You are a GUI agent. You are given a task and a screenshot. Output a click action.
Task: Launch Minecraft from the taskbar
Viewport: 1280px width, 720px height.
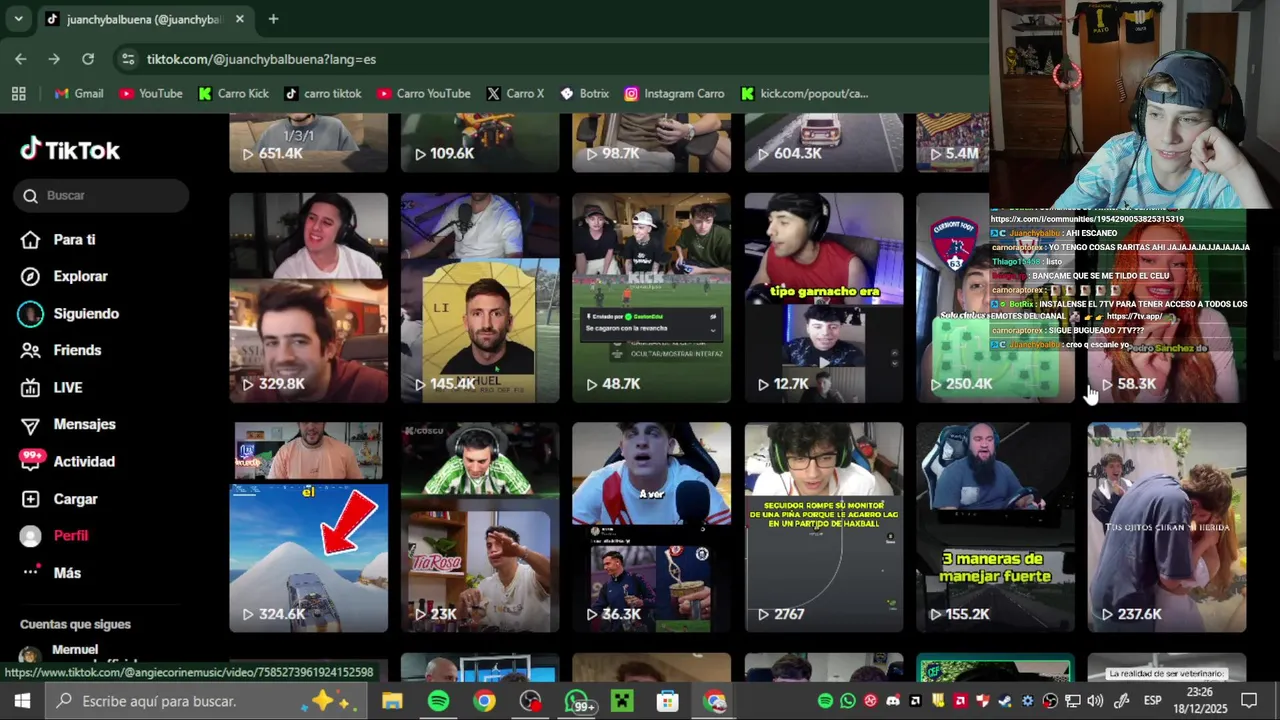(622, 701)
